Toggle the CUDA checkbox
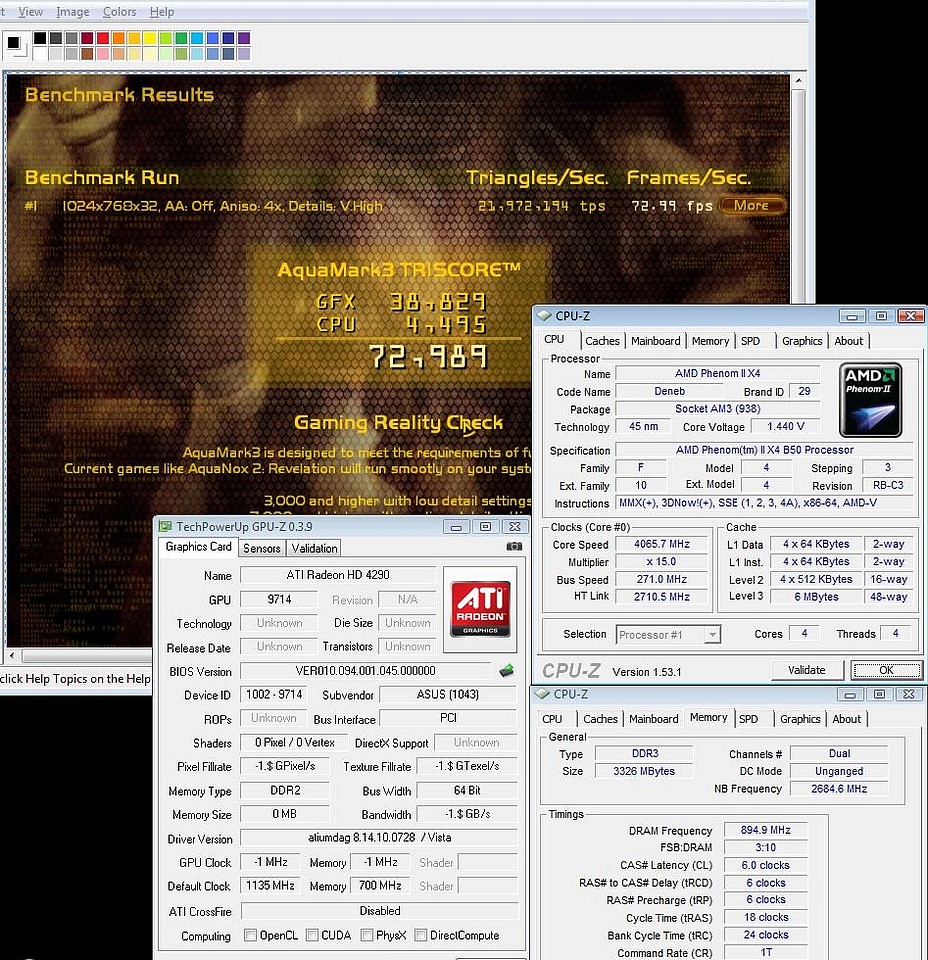Screen dimensions: 928x960 (313, 936)
